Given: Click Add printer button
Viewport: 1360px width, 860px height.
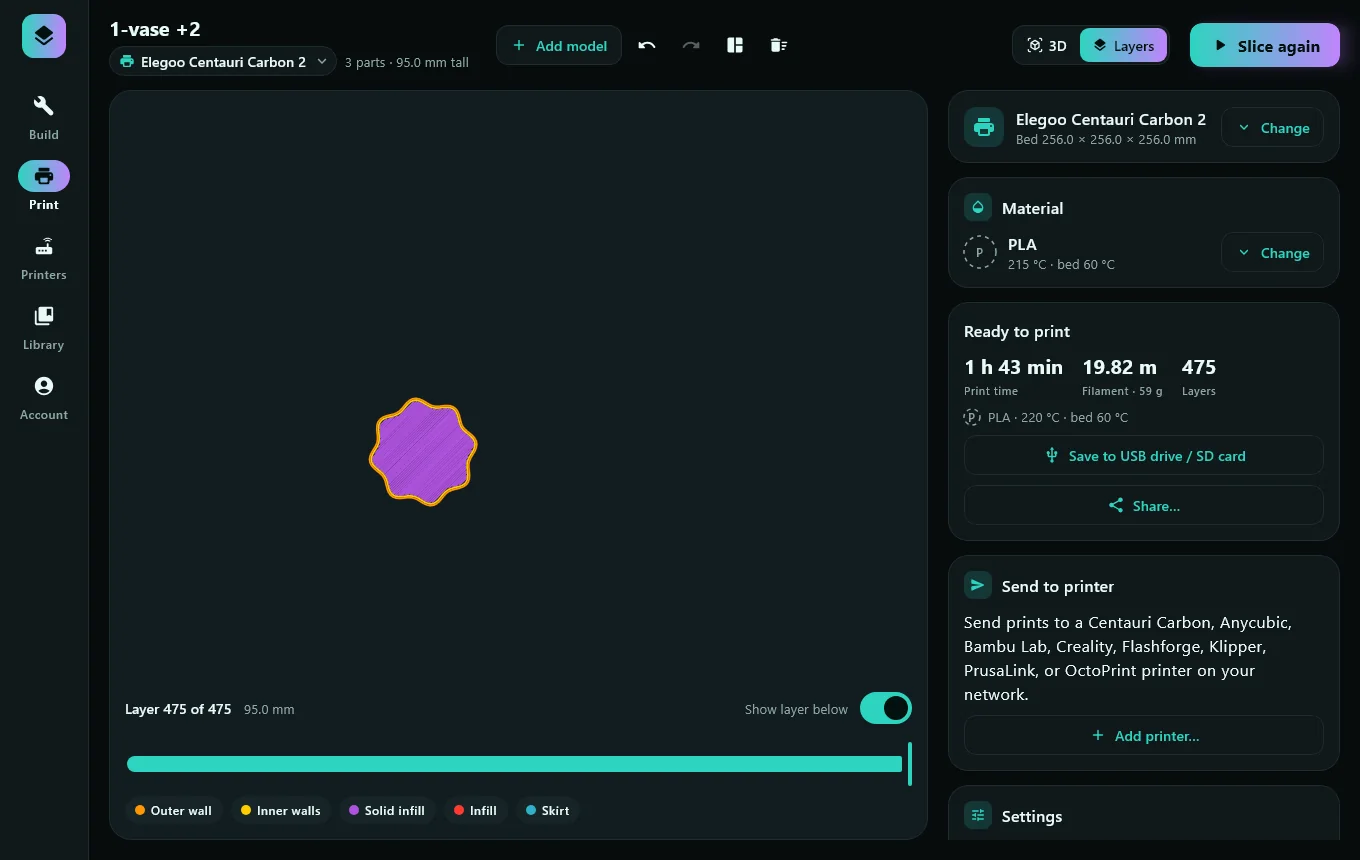Looking at the screenshot, I should coord(1144,735).
